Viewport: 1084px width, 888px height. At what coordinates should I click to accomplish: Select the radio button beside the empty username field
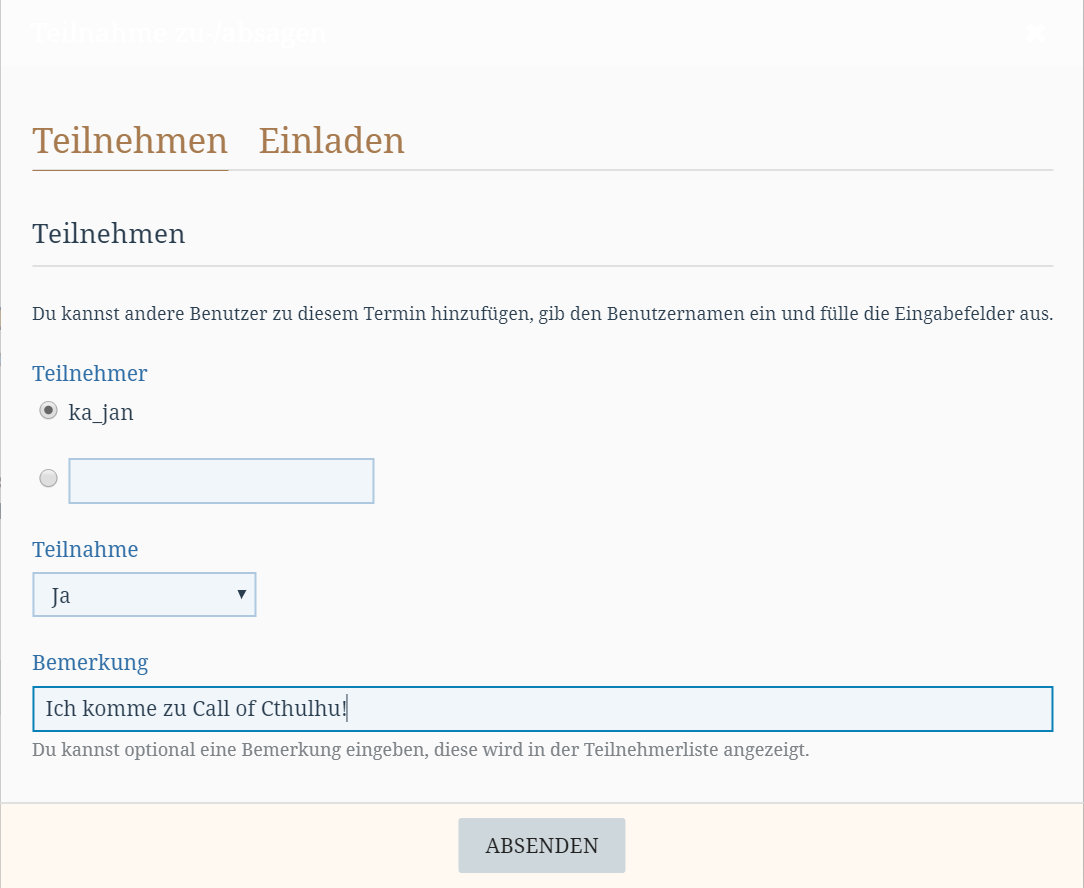click(x=48, y=479)
